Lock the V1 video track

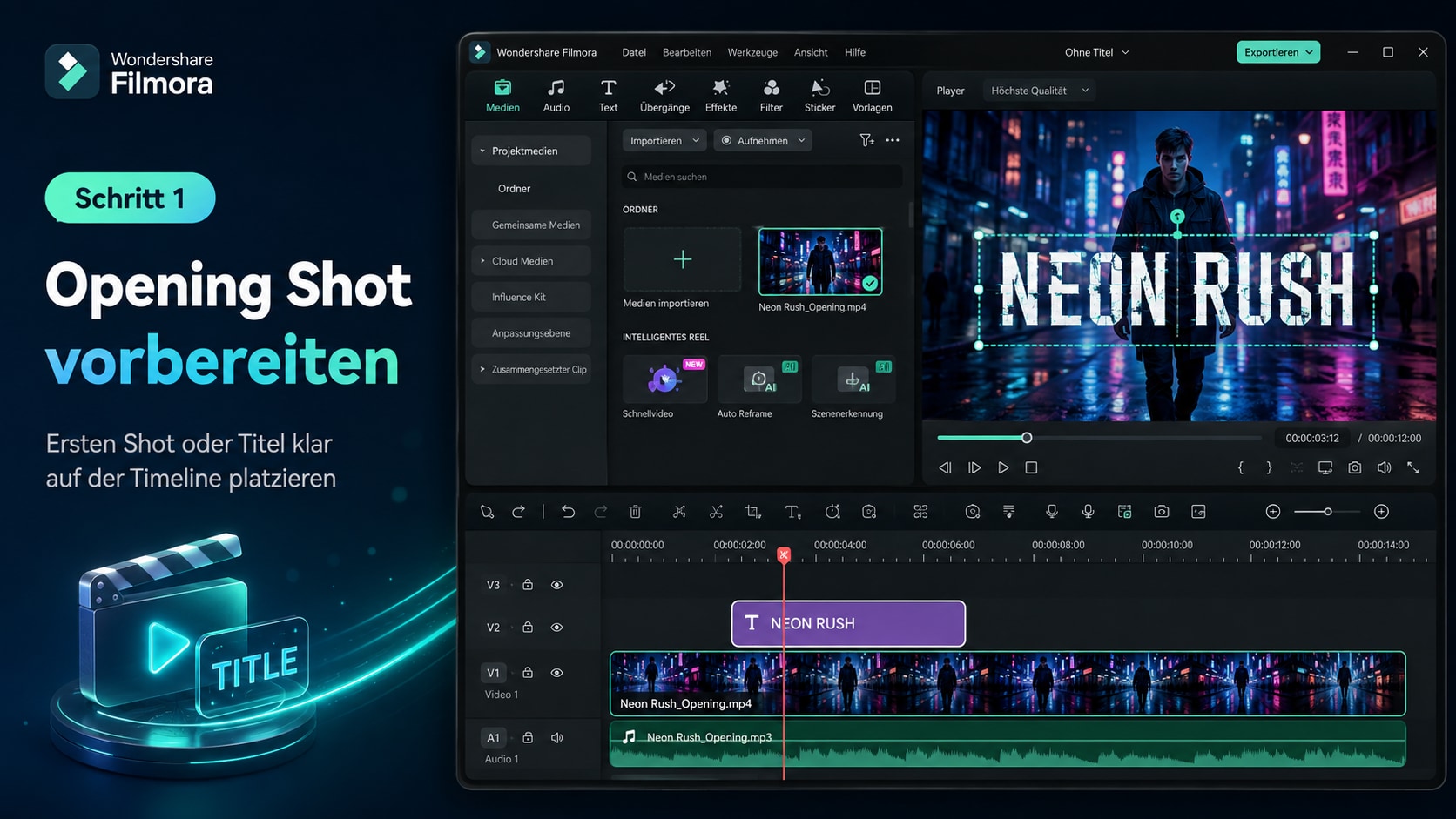pyautogui.click(x=528, y=673)
